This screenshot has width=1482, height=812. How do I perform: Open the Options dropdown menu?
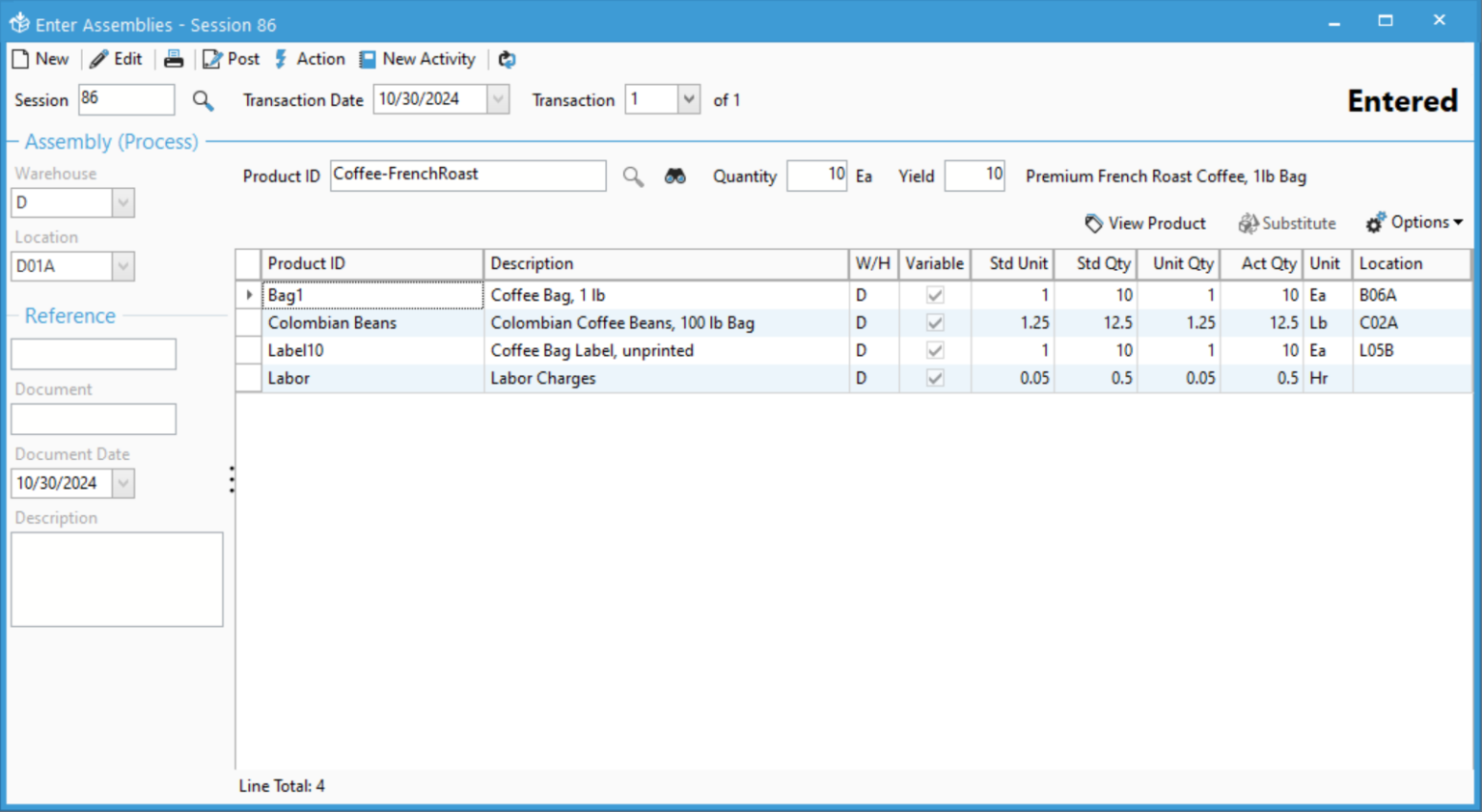[1413, 222]
